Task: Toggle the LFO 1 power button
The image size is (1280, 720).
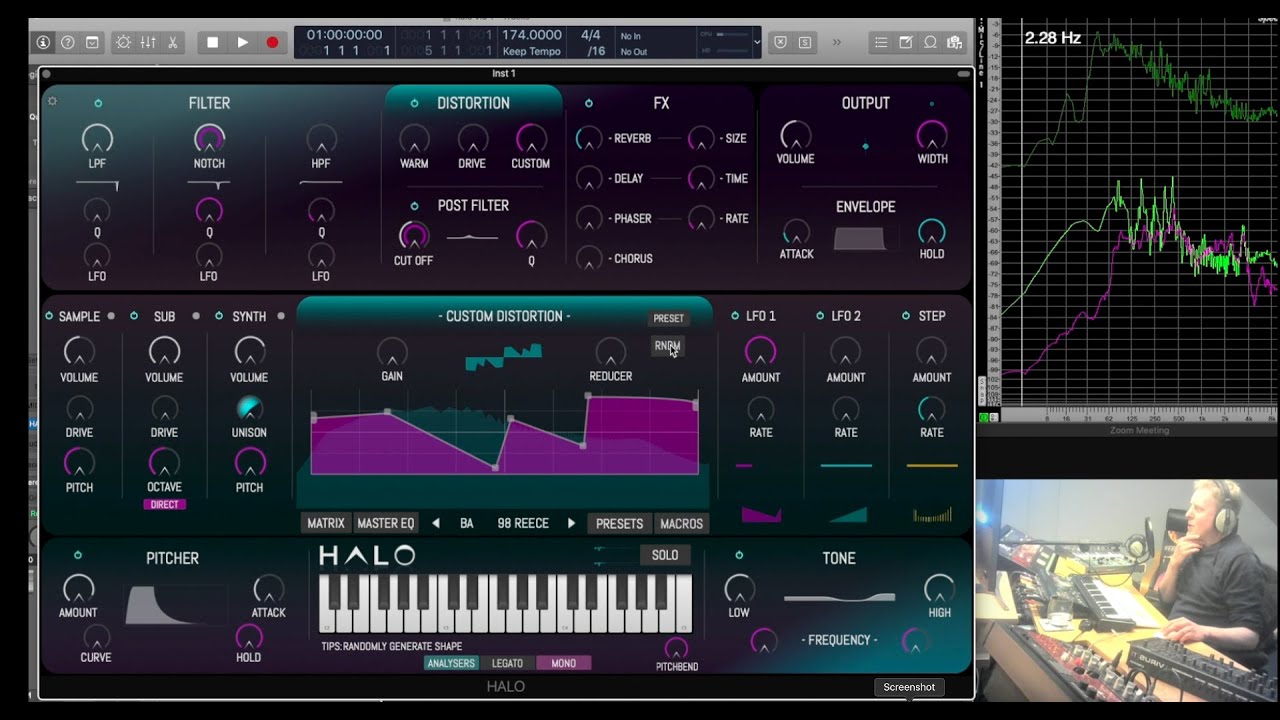Action: (x=735, y=316)
